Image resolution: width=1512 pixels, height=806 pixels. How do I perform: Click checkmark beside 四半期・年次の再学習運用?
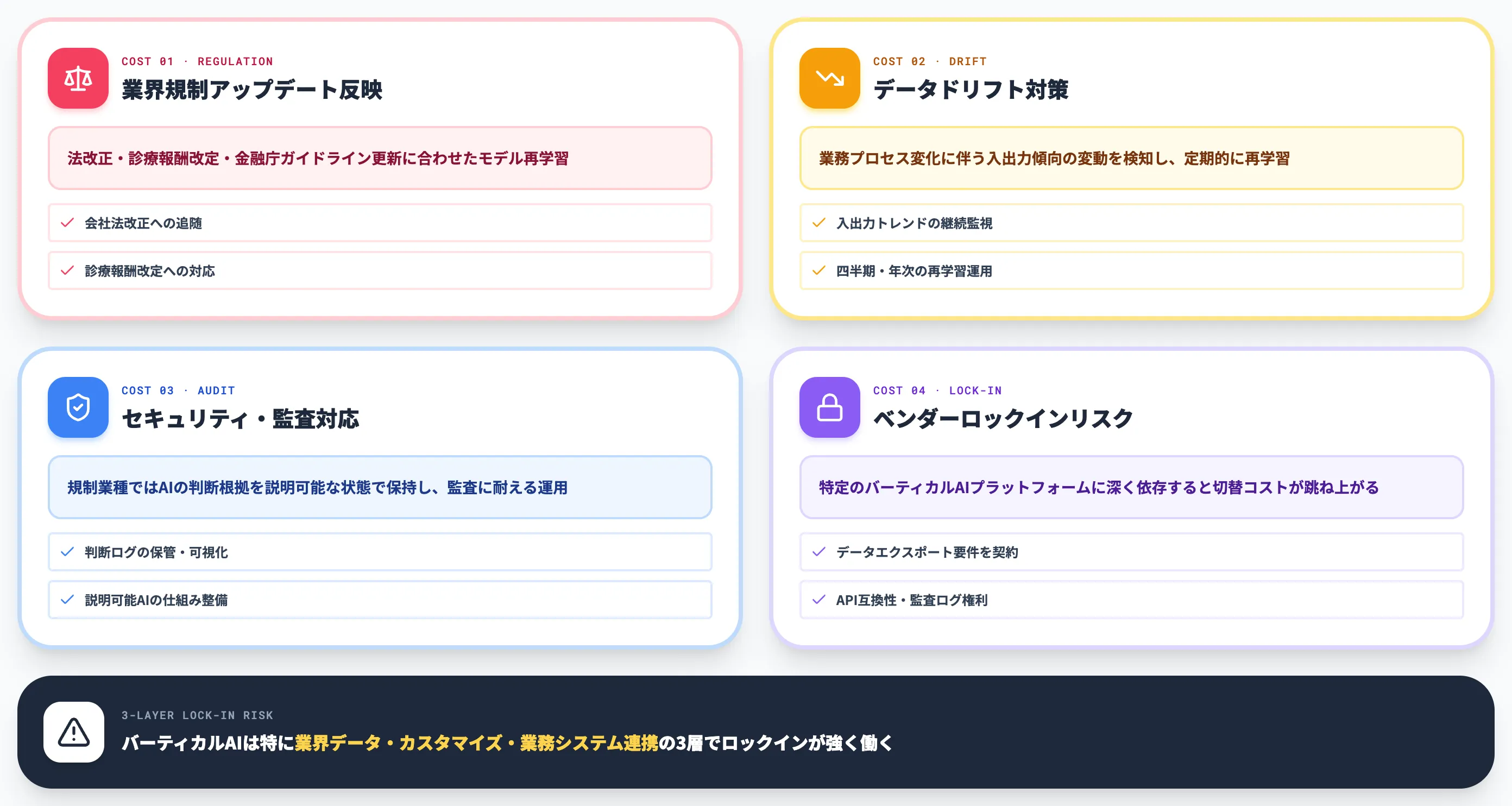point(819,270)
